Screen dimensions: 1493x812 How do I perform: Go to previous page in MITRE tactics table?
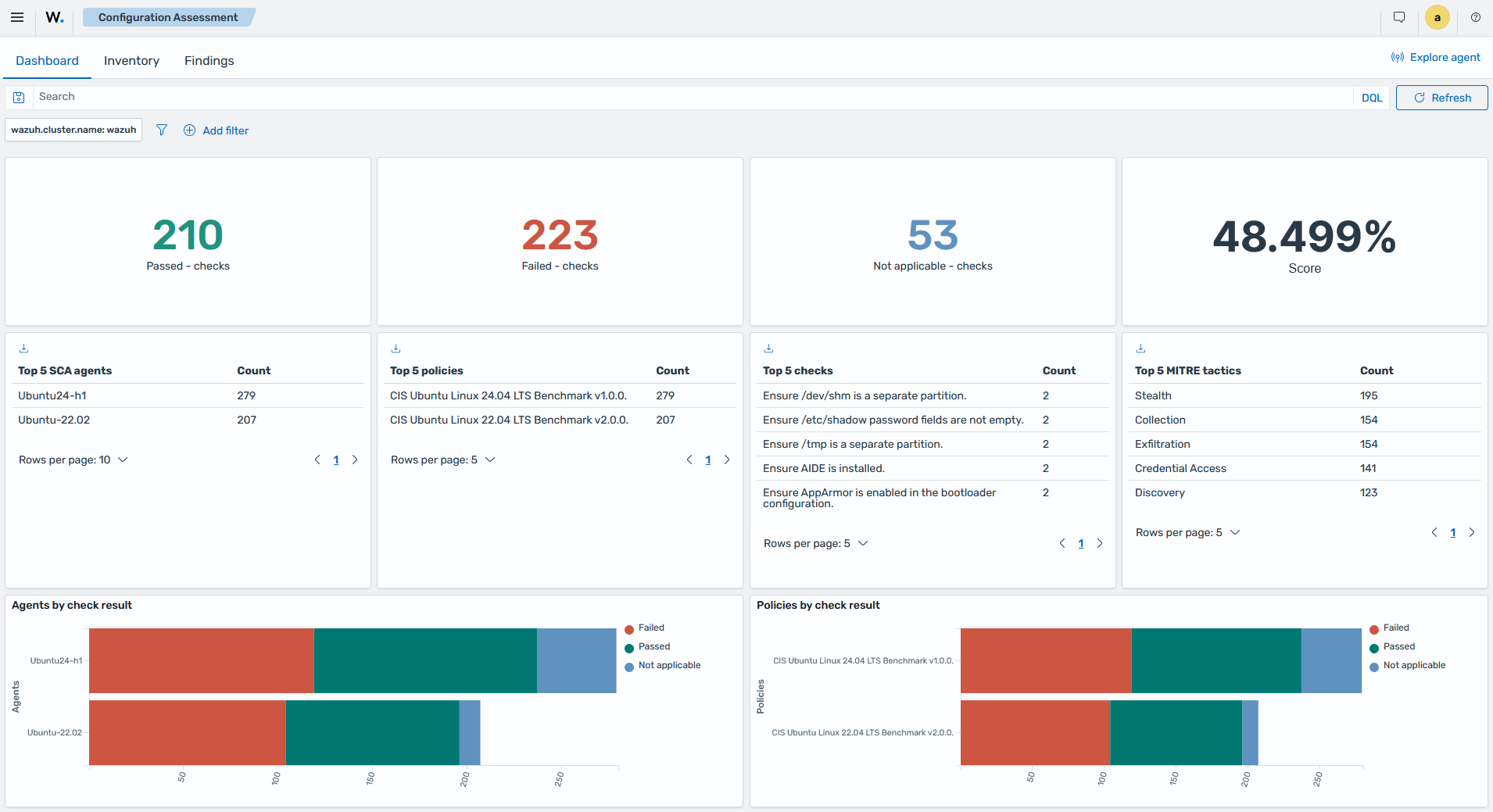click(x=1434, y=532)
